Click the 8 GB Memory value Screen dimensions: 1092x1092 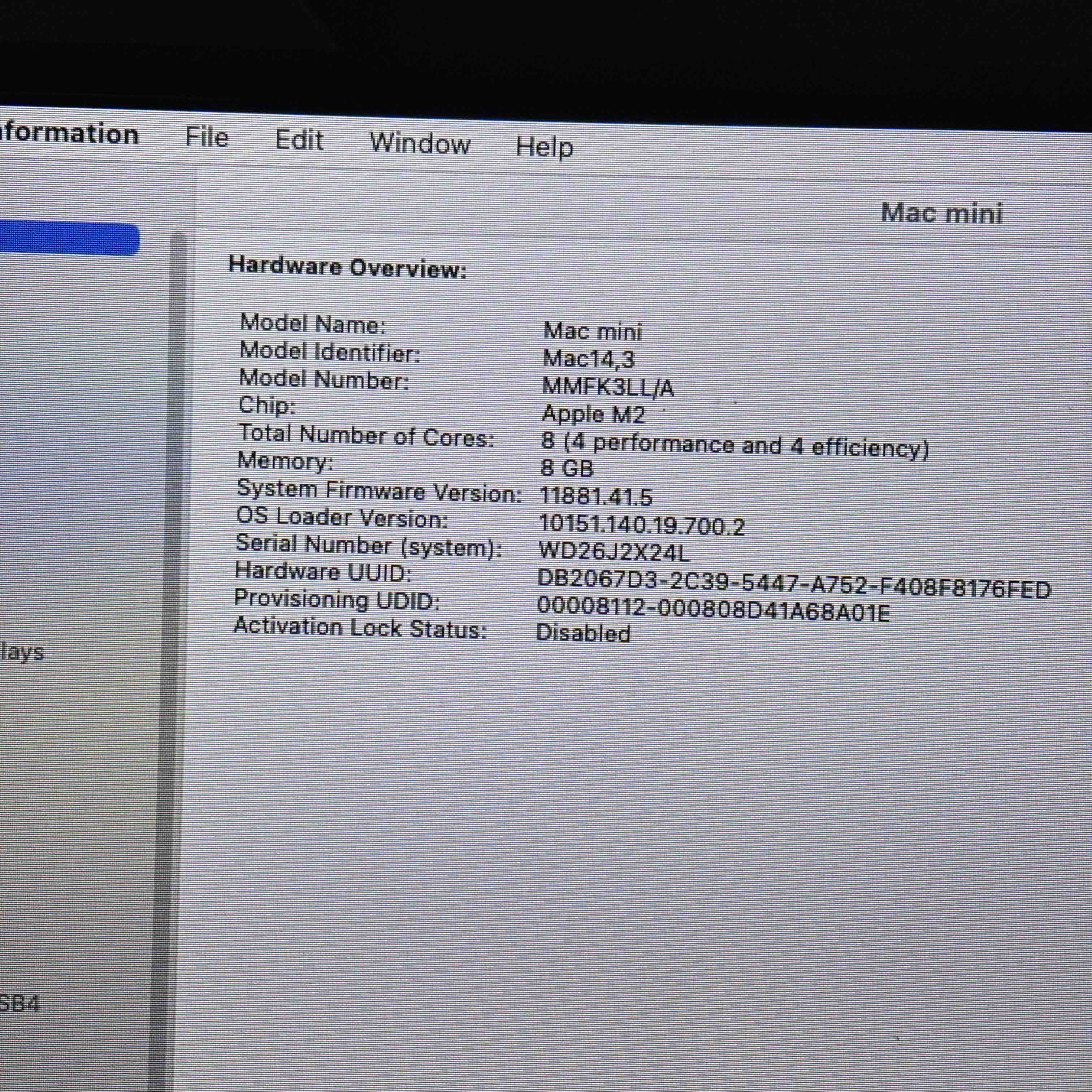coord(567,468)
